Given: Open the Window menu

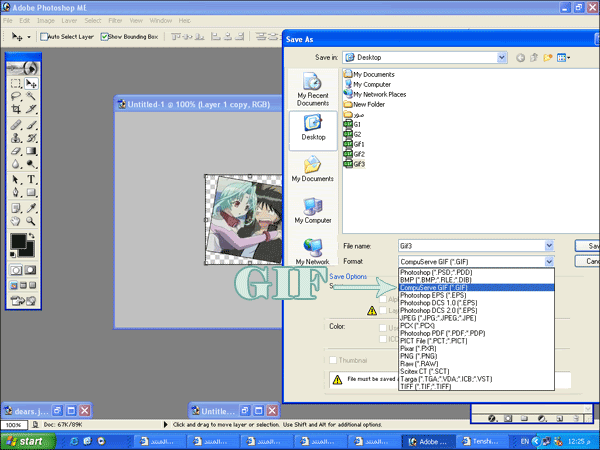Looking at the screenshot, I should click(x=161, y=21).
